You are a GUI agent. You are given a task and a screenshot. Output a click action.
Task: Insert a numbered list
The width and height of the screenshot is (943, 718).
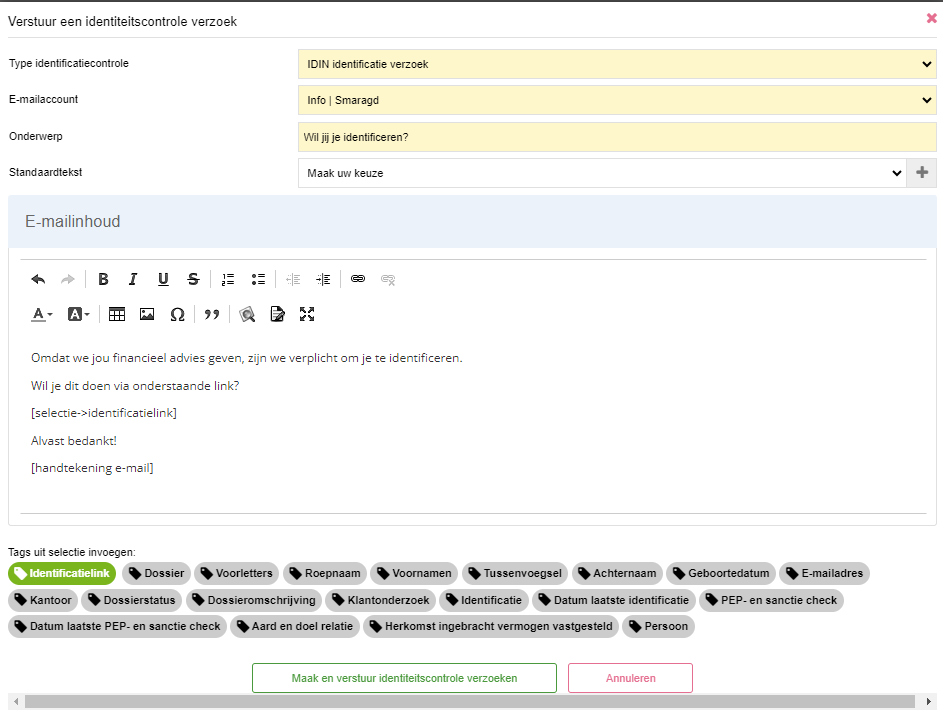(228, 279)
